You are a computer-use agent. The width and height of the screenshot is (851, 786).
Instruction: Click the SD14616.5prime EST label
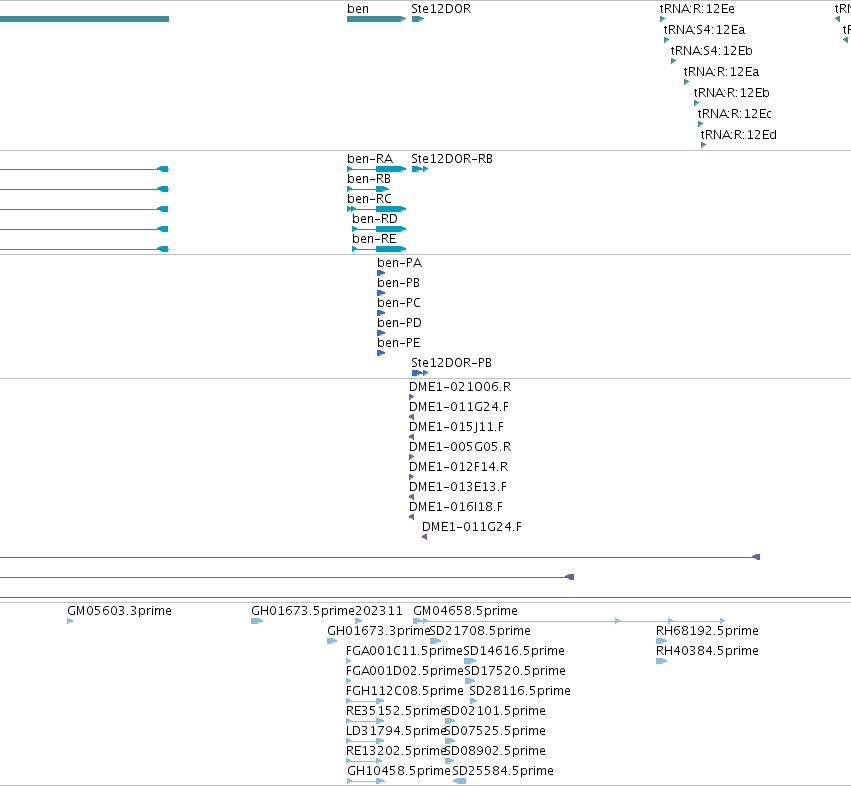point(514,651)
